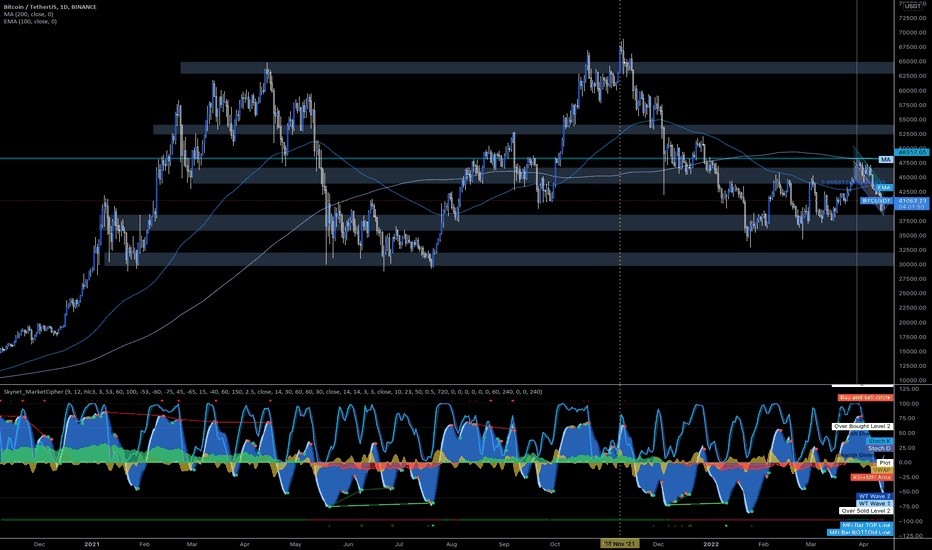The image size is (932, 550).
Task: Click the Skynet_MarketCipher indicator legend
Action: [273, 392]
